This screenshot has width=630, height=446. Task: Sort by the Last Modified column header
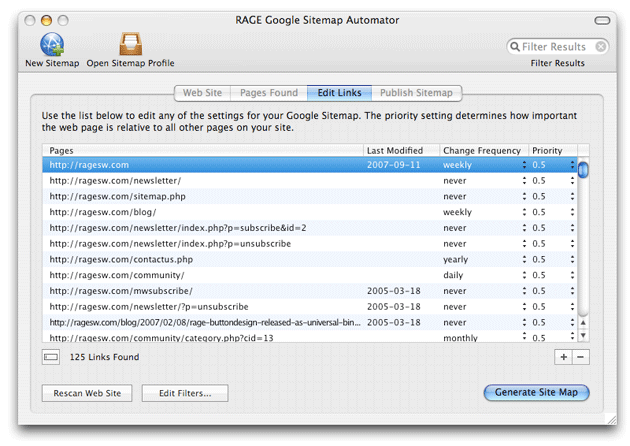point(401,150)
